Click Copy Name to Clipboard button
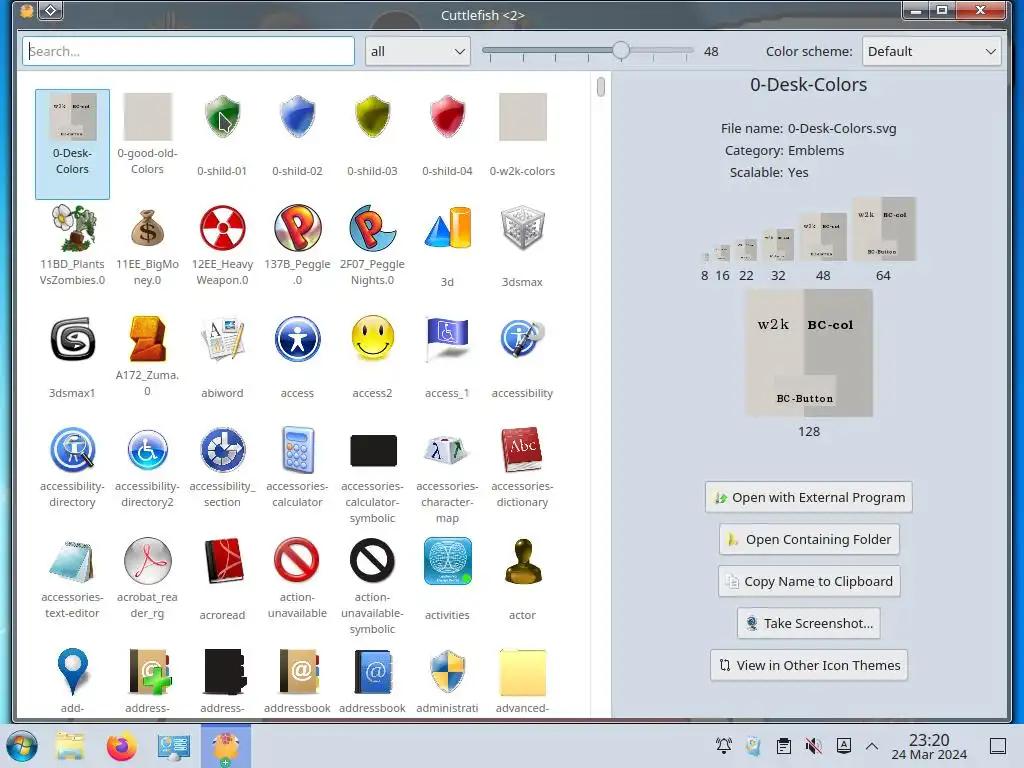The height and width of the screenshot is (768, 1024). tap(809, 581)
